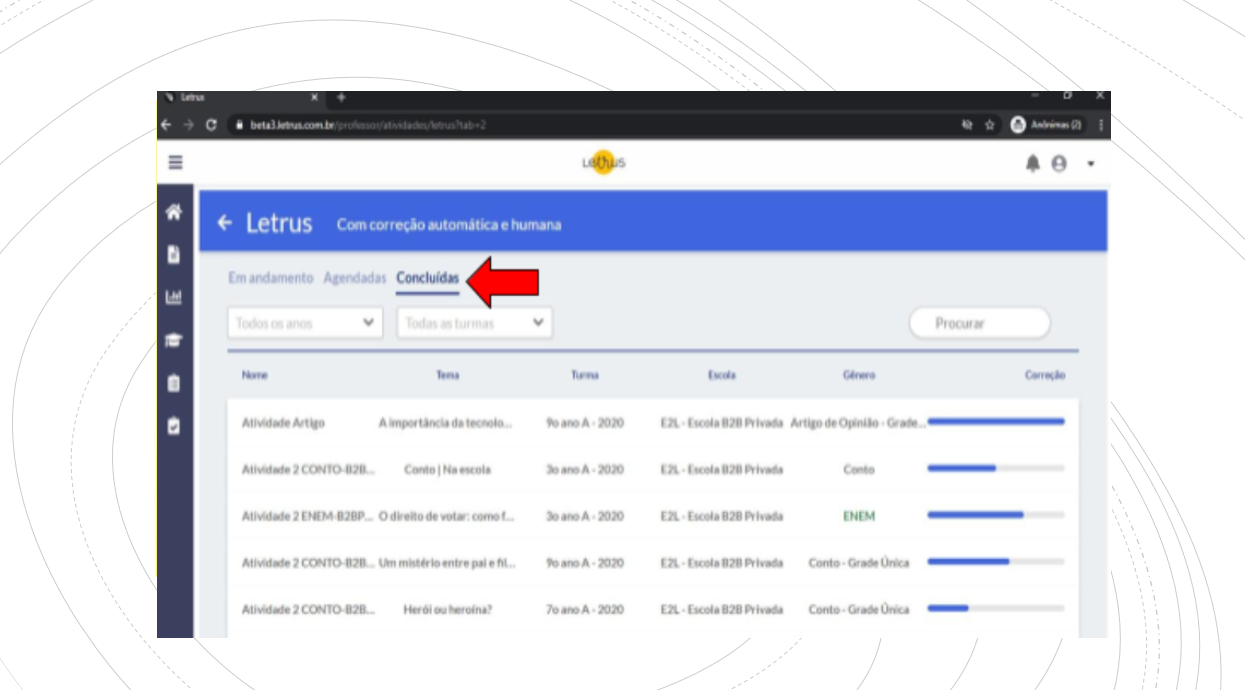
Task: Click A importância da tecnolo... theme cell
Action: click(x=446, y=423)
